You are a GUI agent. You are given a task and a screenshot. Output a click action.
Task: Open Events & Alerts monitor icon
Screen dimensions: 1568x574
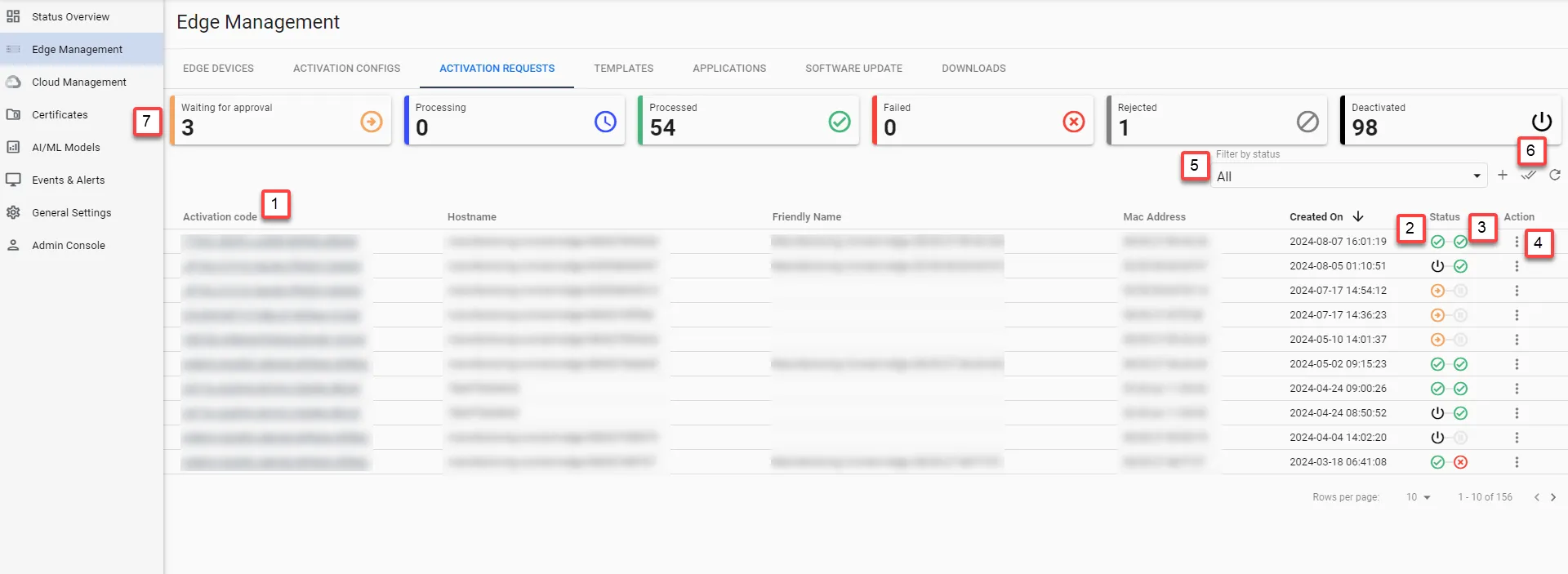coord(13,180)
